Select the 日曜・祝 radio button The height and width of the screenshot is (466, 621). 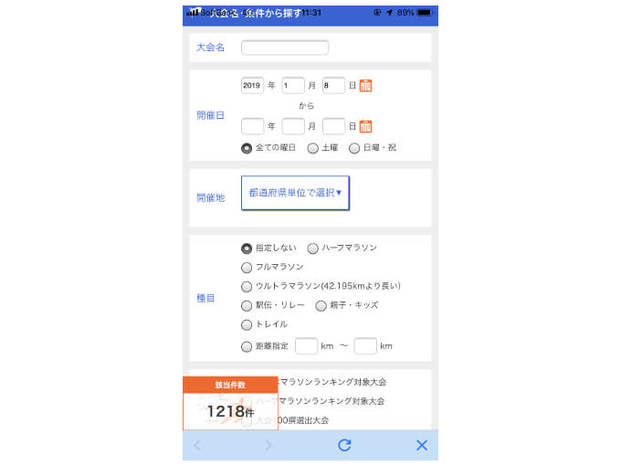[354, 148]
